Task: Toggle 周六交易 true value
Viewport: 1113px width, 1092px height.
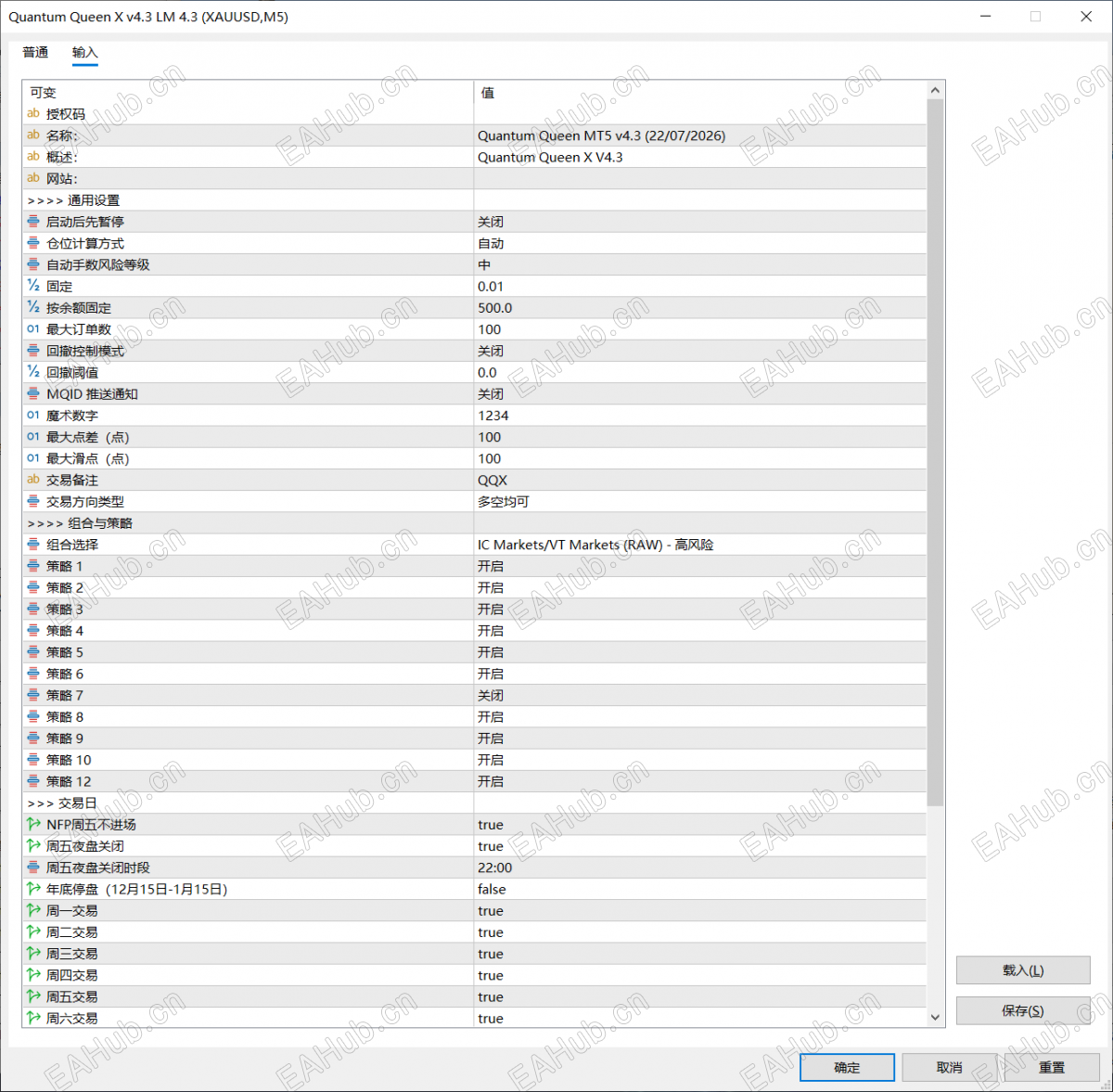Action: [x=699, y=1018]
